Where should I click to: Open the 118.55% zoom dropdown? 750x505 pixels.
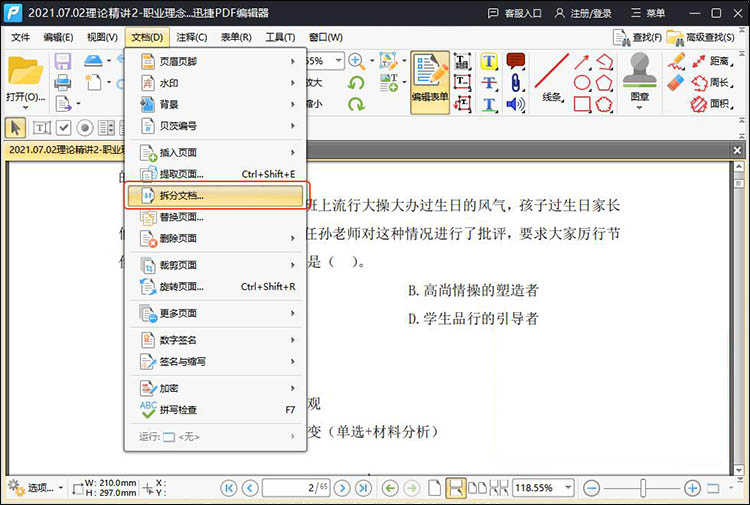point(568,488)
